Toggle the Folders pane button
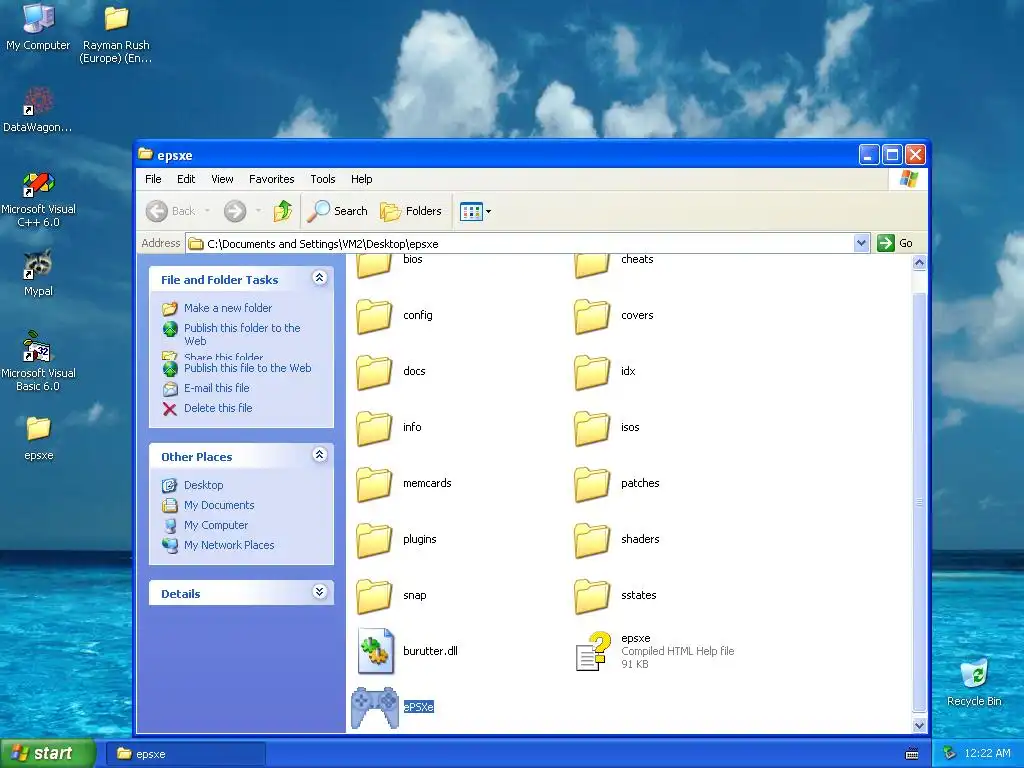The image size is (1024, 768). click(411, 211)
